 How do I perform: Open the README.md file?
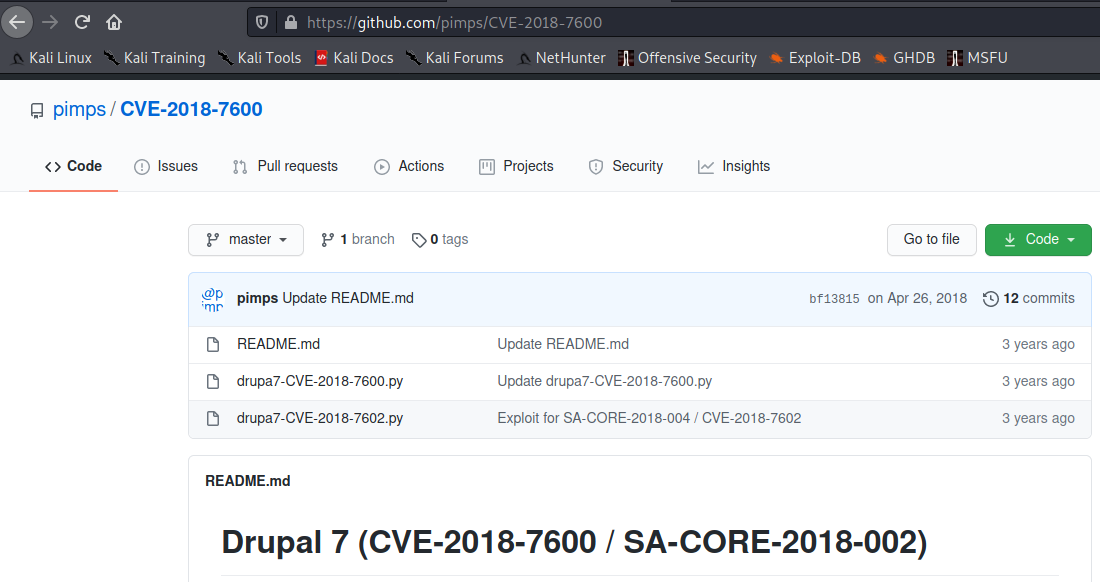click(x=279, y=344)
